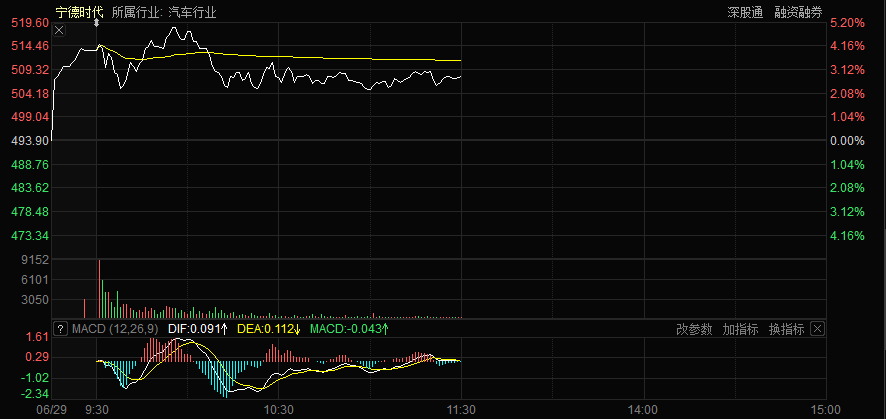Image resolution: width=886 pixels, height=419 pixels.
Task: Click price level 478.48 on left axis
Action: tap(29, 212)
